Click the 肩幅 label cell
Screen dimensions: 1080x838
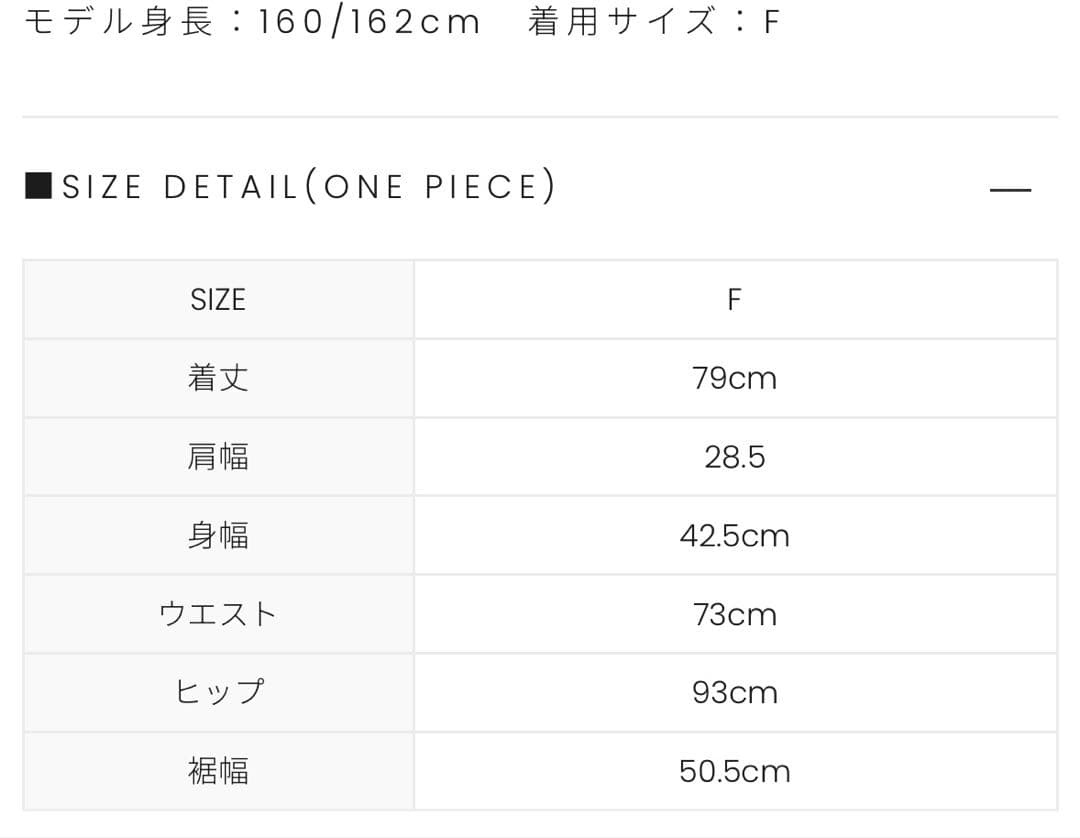pos(217,456)
